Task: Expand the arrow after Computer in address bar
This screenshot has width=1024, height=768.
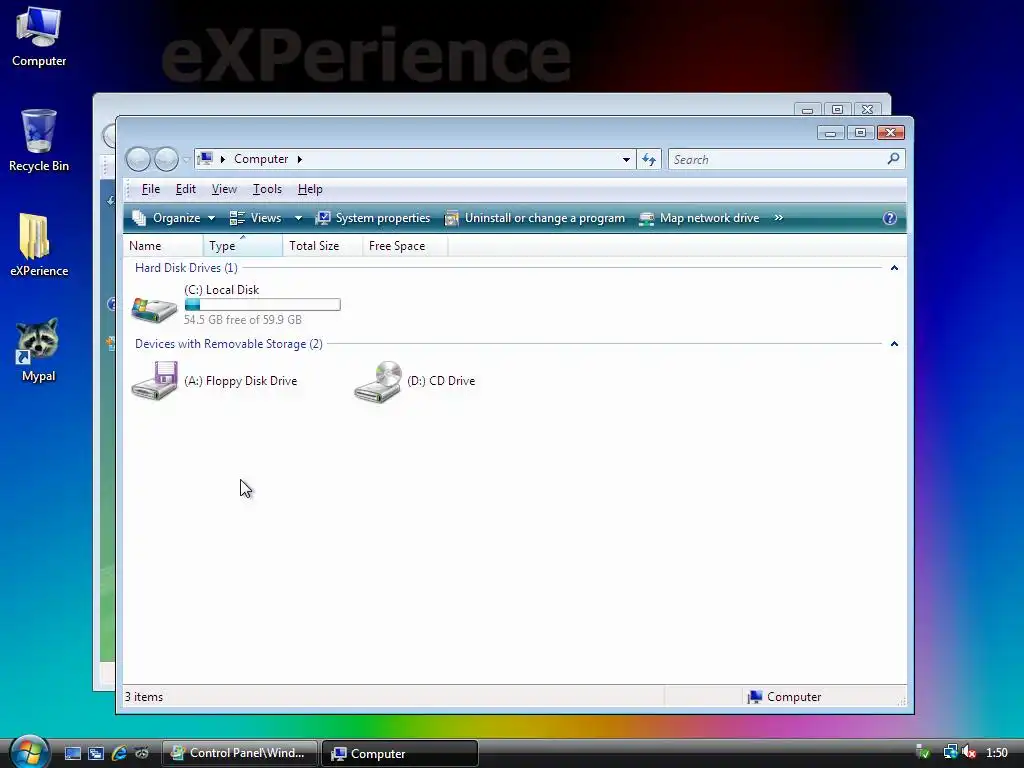Action: click(x=300, y=159)
